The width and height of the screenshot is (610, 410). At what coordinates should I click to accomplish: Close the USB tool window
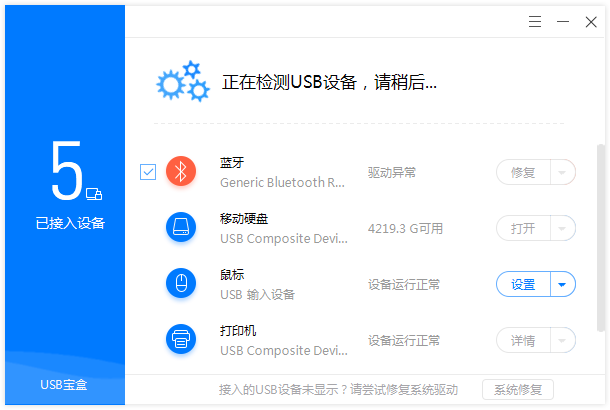point(591,22)
